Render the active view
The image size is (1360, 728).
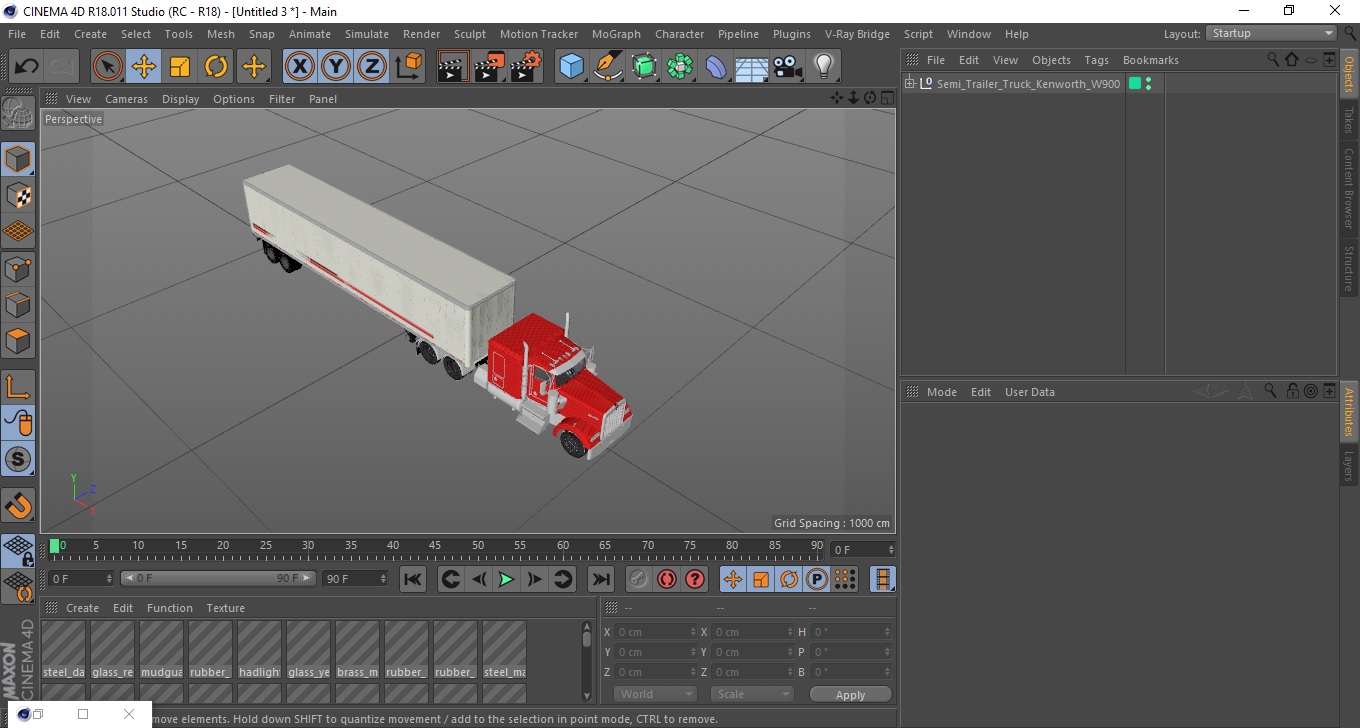pyautogui.click(x=453, y=67)
